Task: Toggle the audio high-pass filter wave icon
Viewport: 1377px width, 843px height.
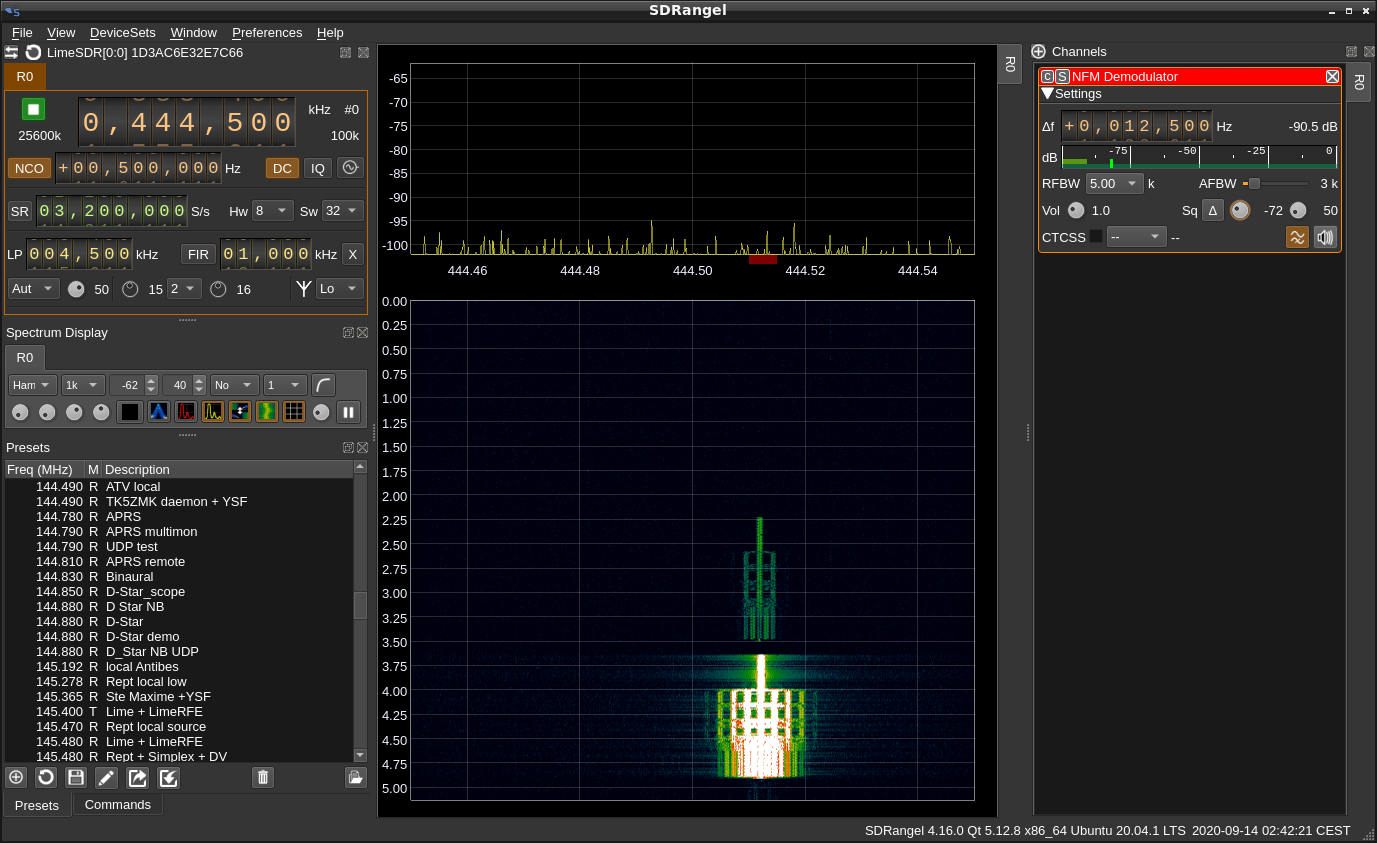Action: pos(1297,237)
